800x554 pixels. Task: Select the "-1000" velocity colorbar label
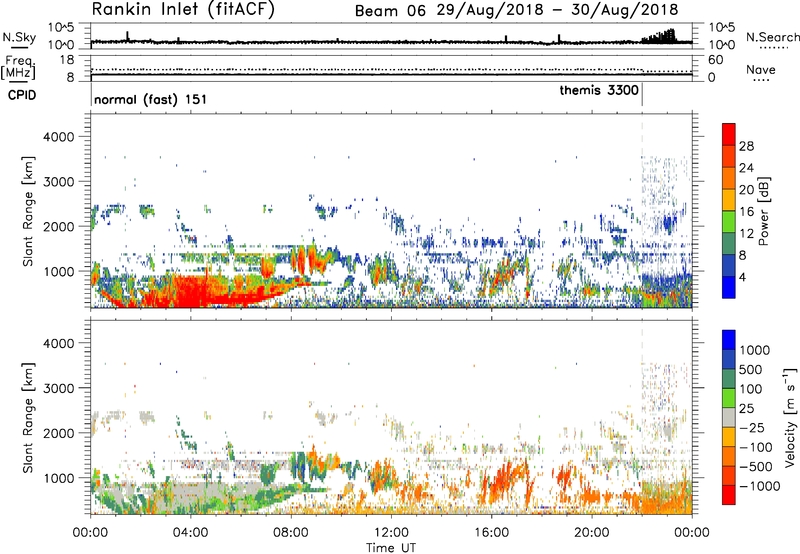[759, 486]
